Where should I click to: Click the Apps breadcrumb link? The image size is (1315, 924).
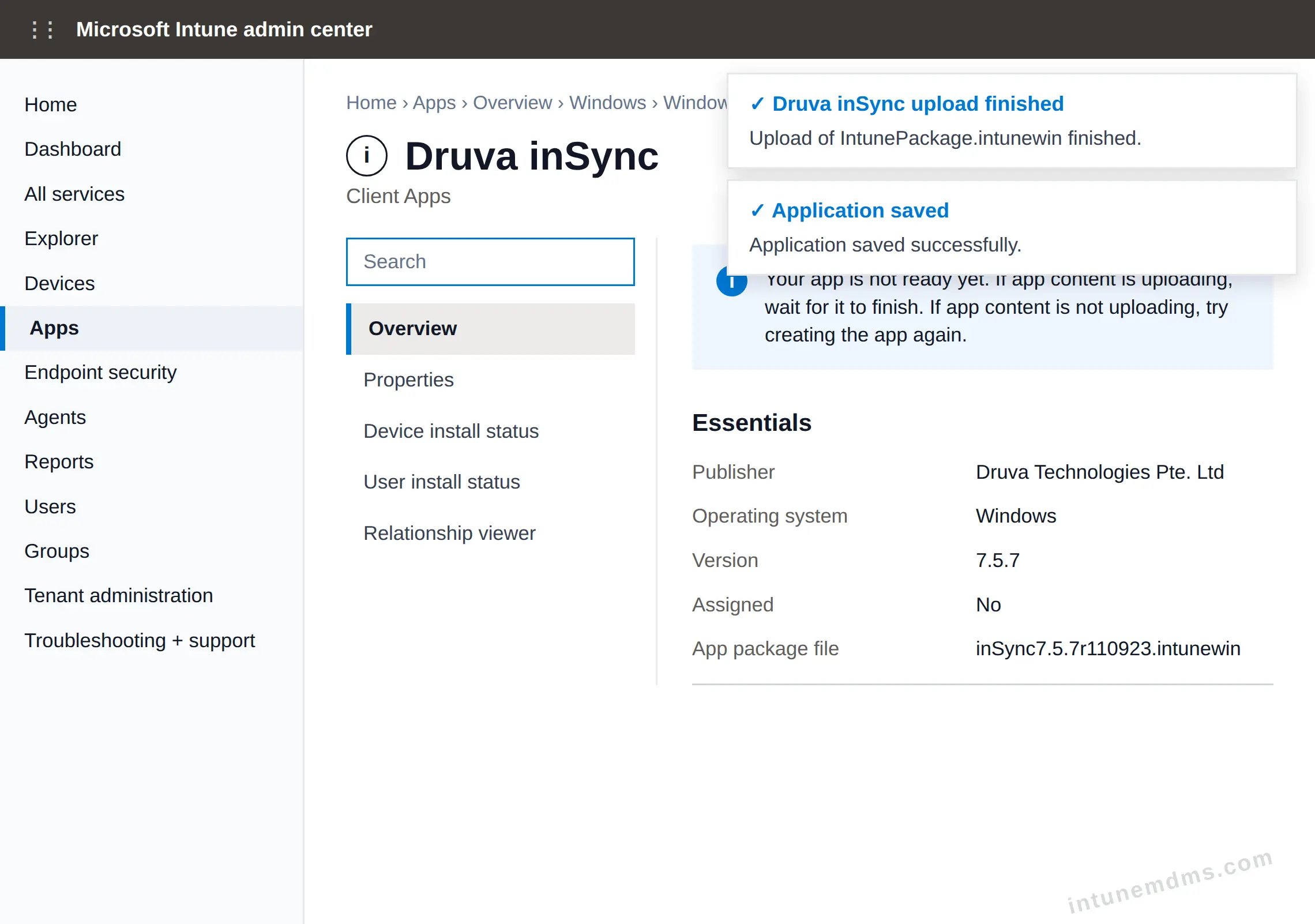(434, 102)
